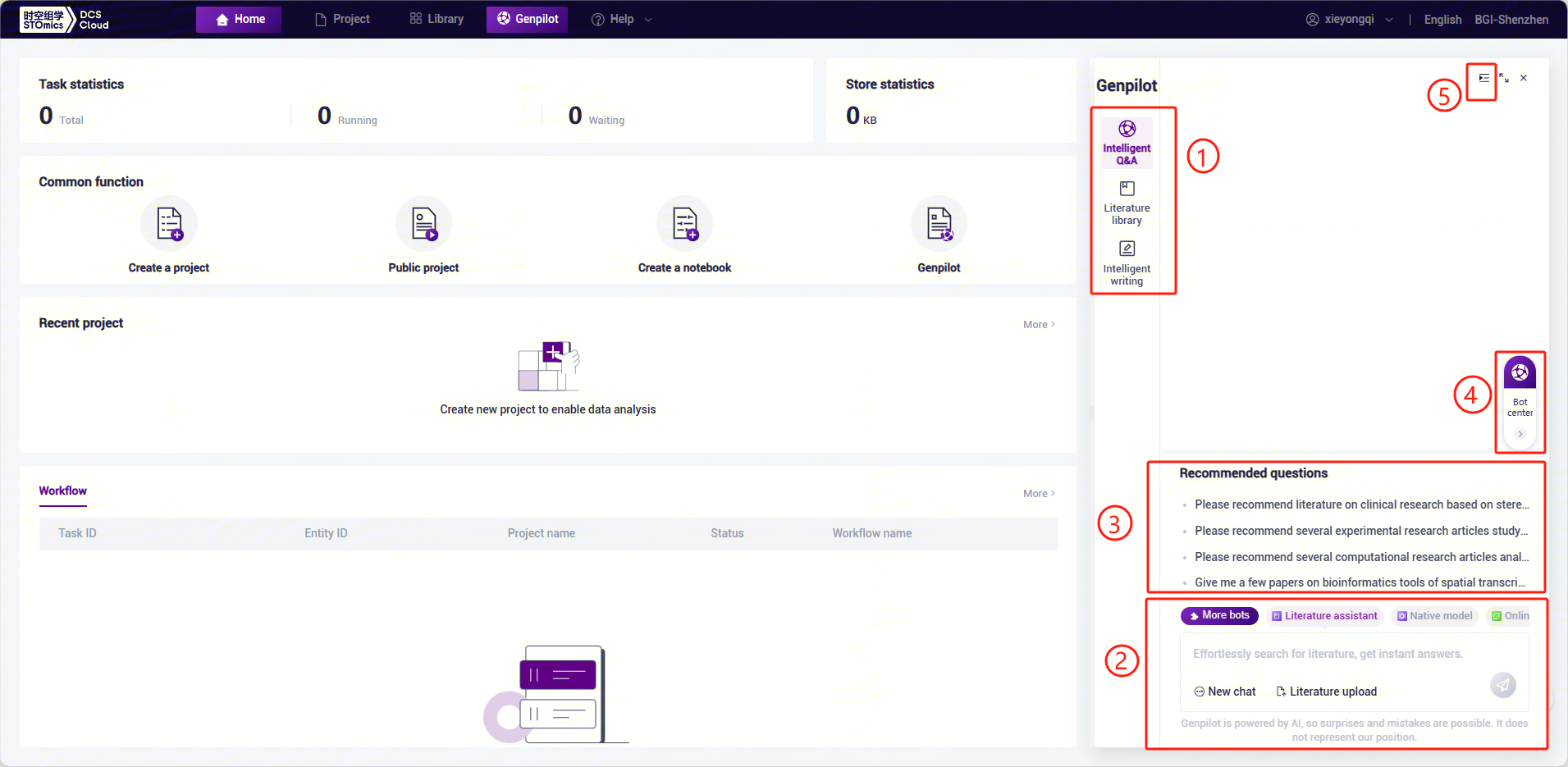Expand the Bot center chevron arrow

1520,434
